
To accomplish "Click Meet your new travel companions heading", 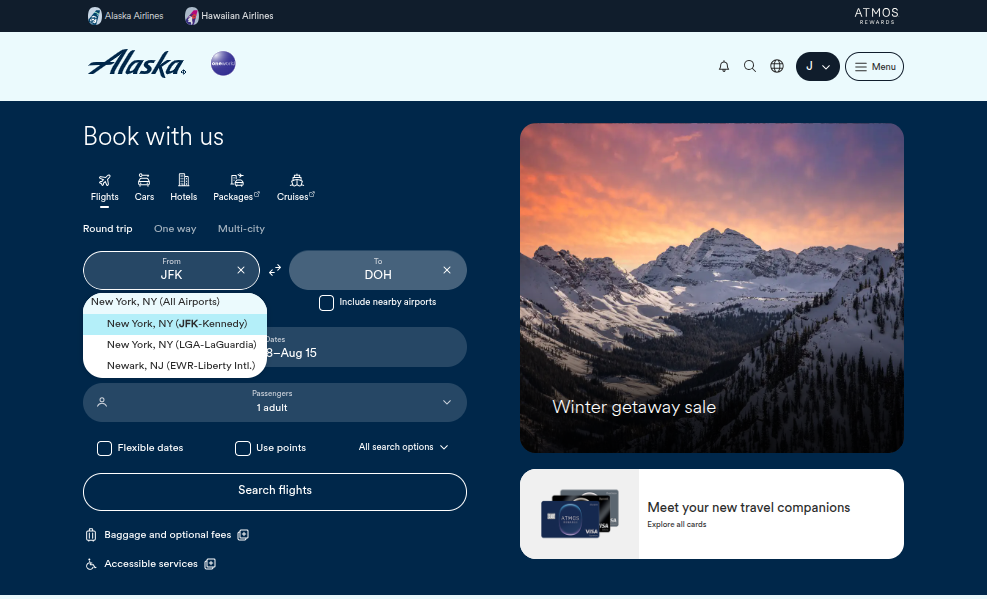I will pyautogui.click(x=749, y=508).
